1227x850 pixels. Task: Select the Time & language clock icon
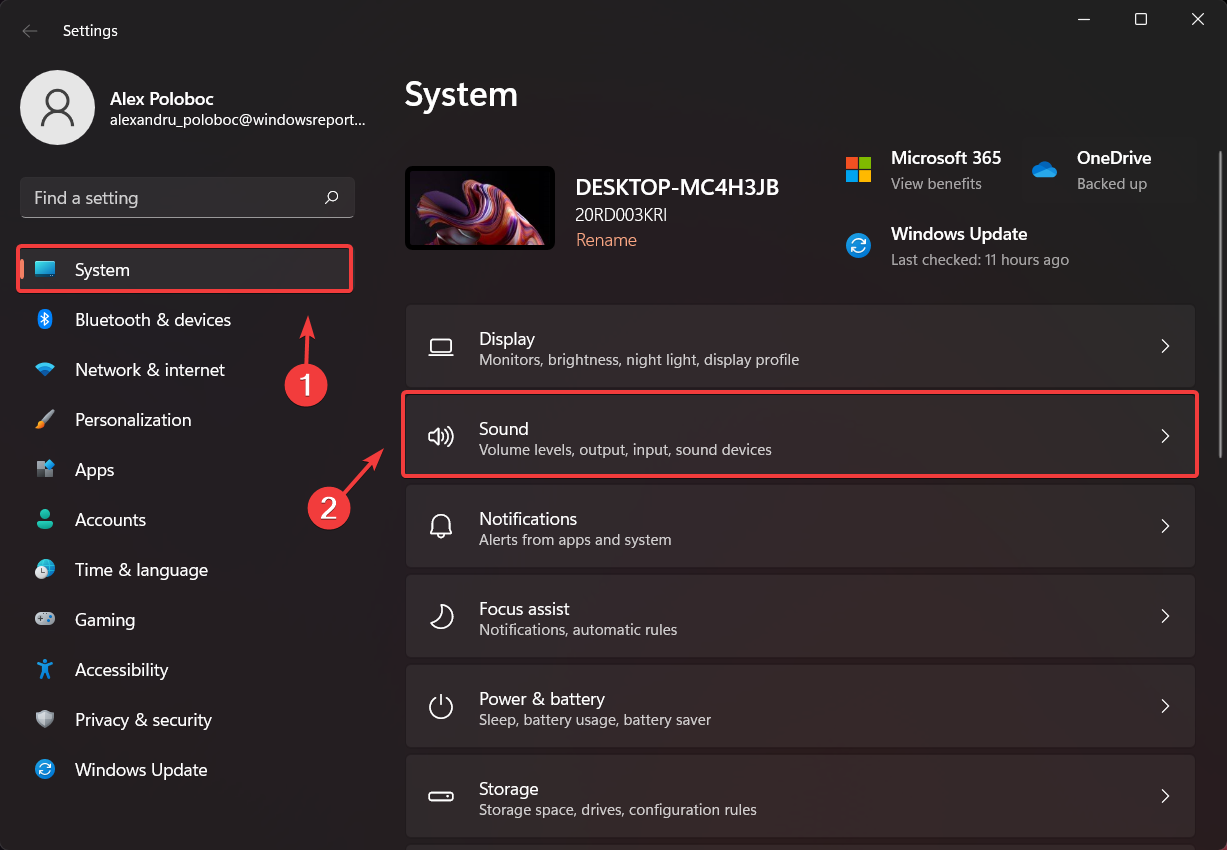45,569
